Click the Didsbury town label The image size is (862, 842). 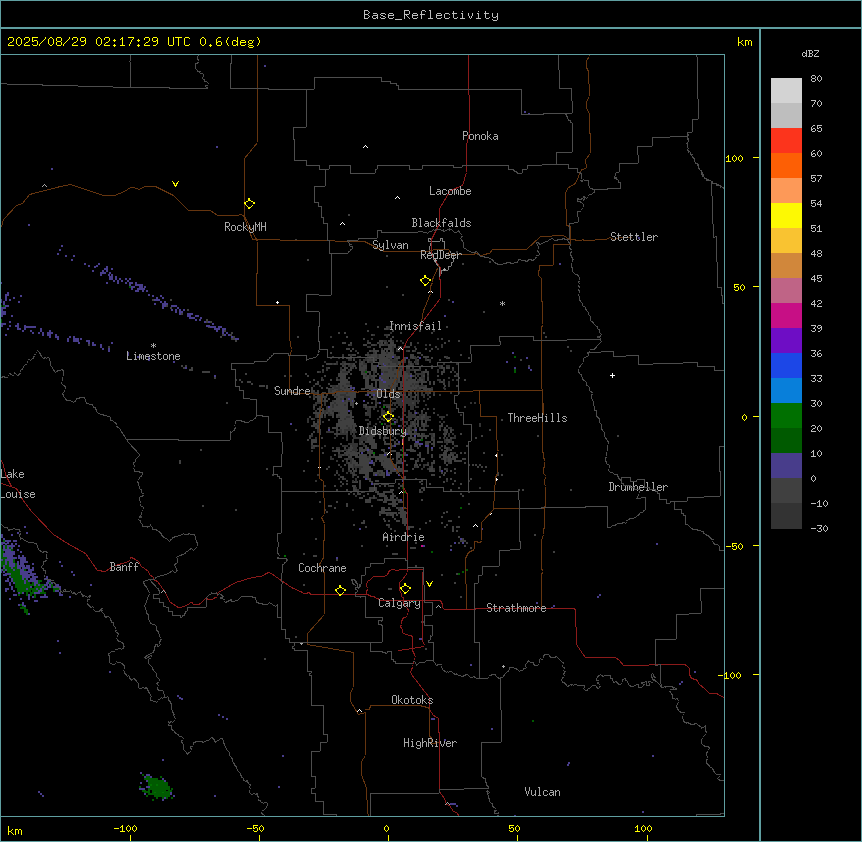[383, 431]
